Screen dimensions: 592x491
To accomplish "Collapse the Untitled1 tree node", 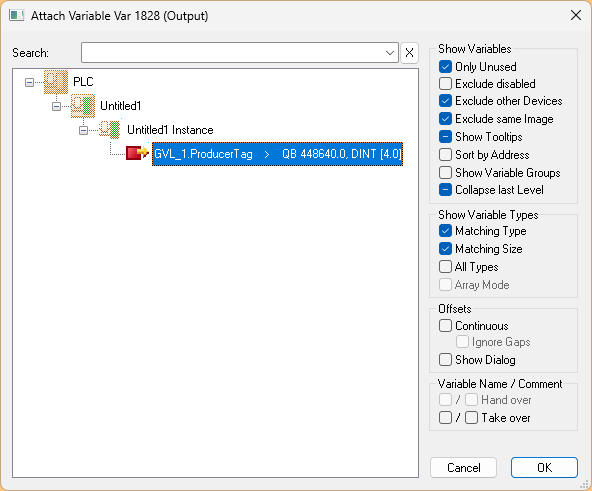I will point(56,106).
